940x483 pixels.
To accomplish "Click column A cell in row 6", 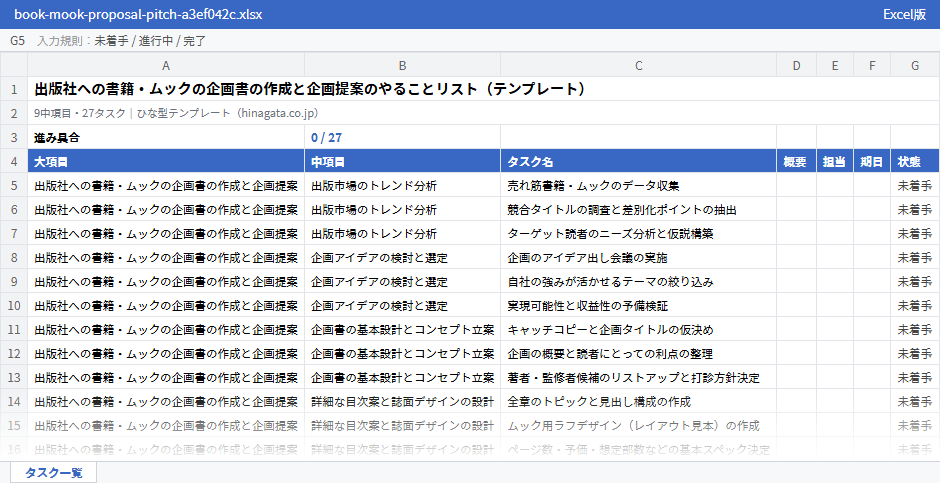I will tap(166, 209).
